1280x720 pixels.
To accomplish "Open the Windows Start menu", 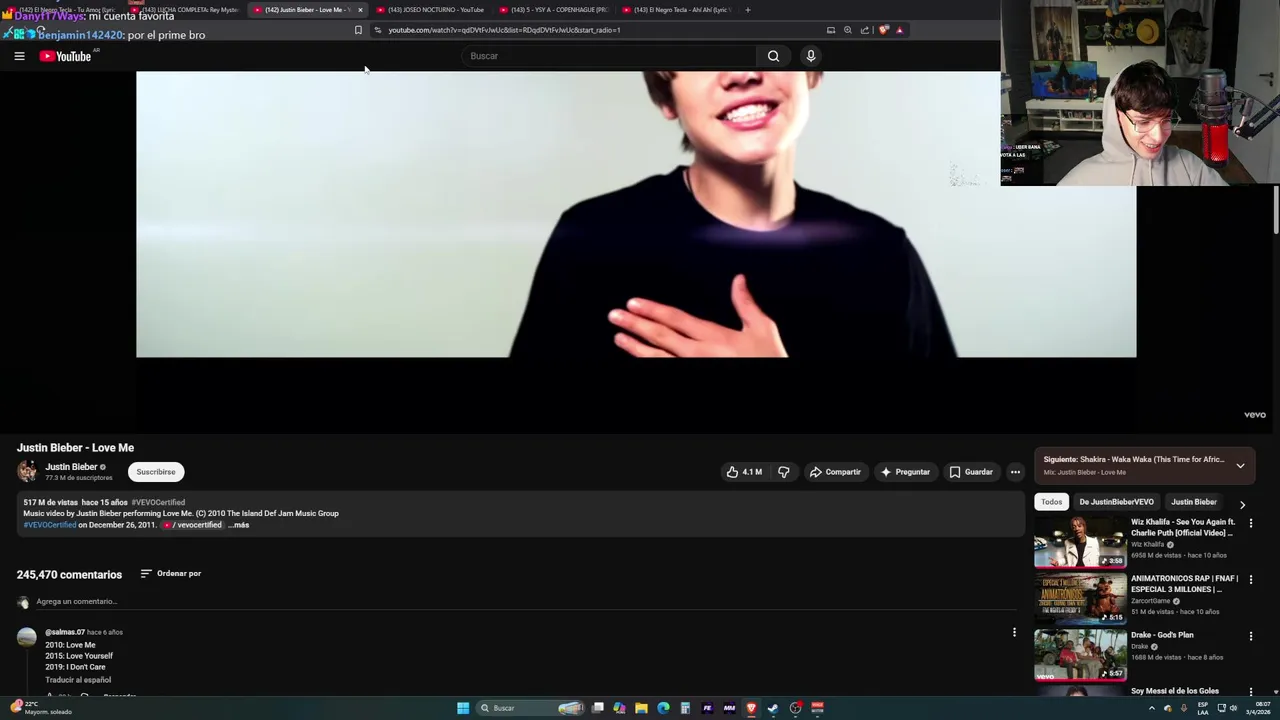I will (x=463, y=708).
